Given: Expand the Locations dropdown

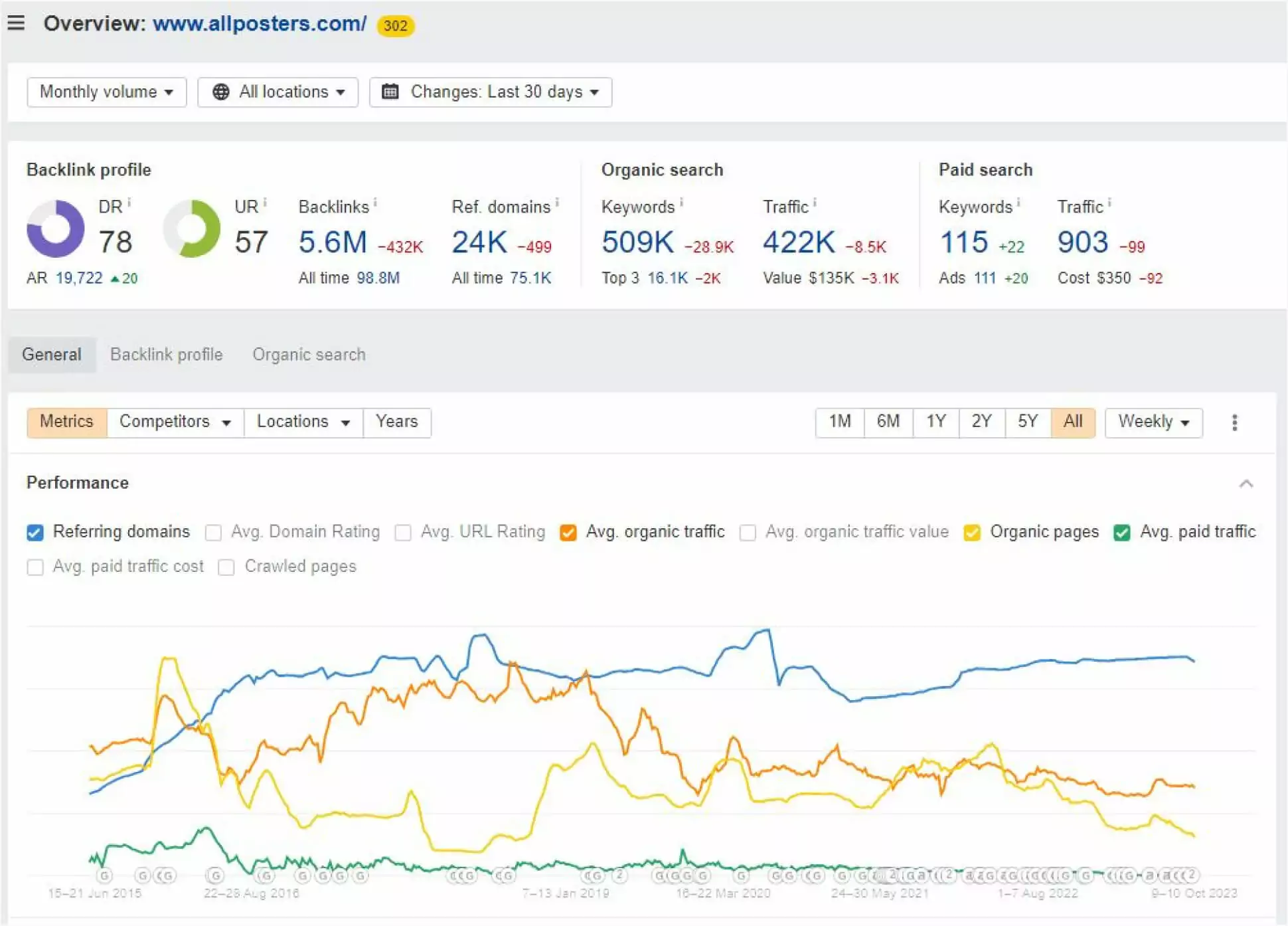Looking at the screenshot, I should (x=303, y=422).
